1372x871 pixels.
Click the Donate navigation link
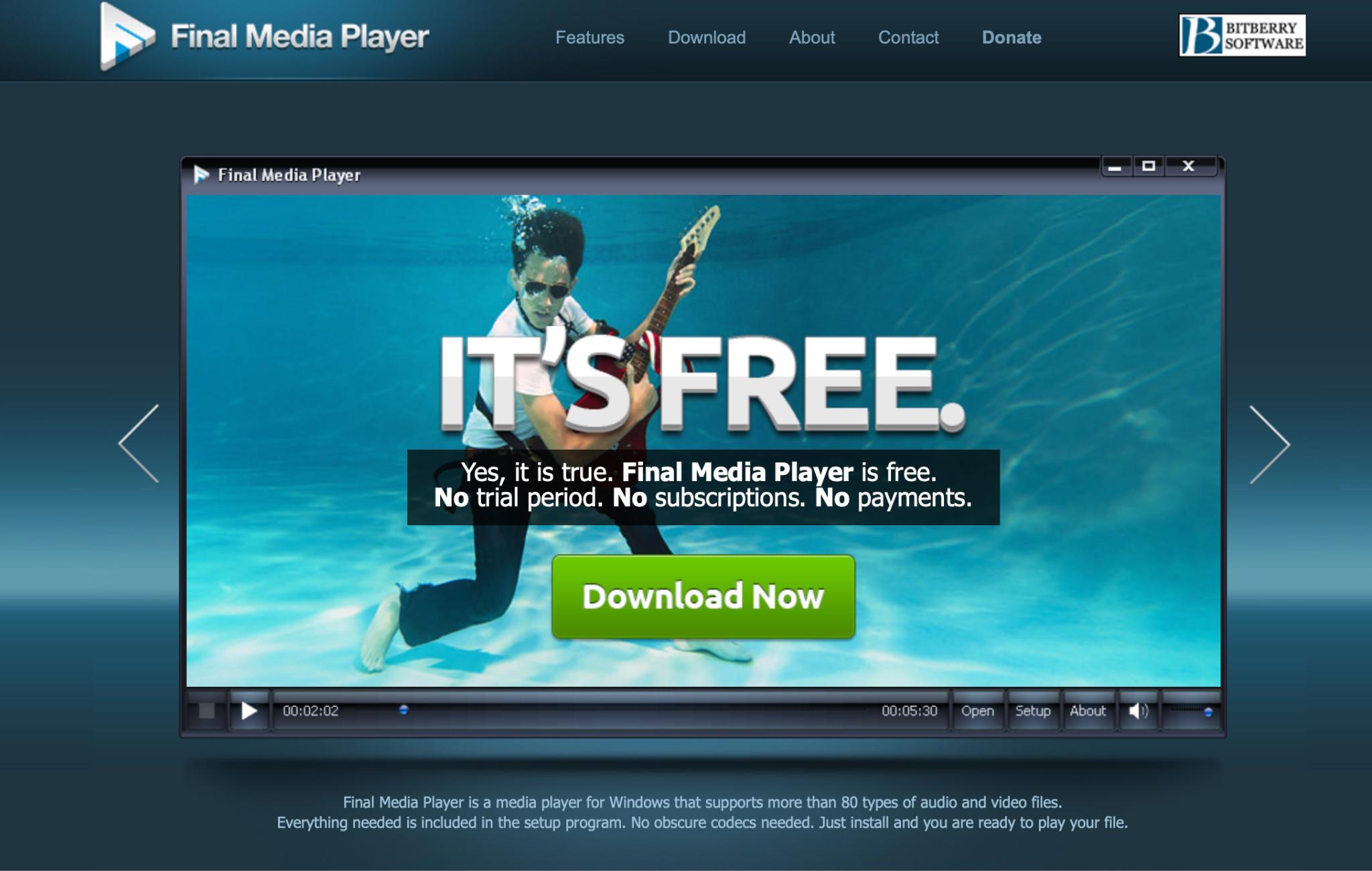pos(1012,37)
